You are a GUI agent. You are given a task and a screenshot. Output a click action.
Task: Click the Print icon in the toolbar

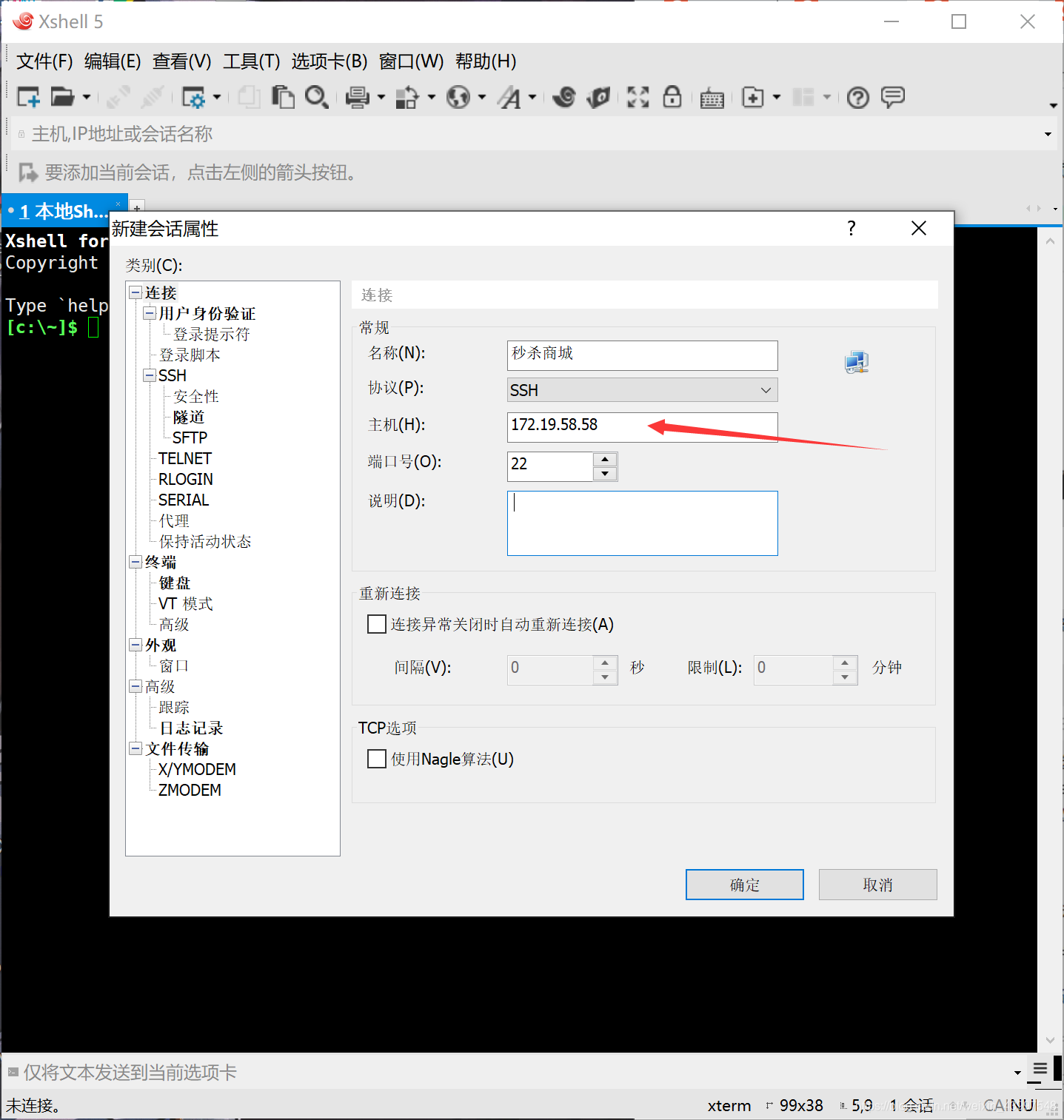coord(358,97)
